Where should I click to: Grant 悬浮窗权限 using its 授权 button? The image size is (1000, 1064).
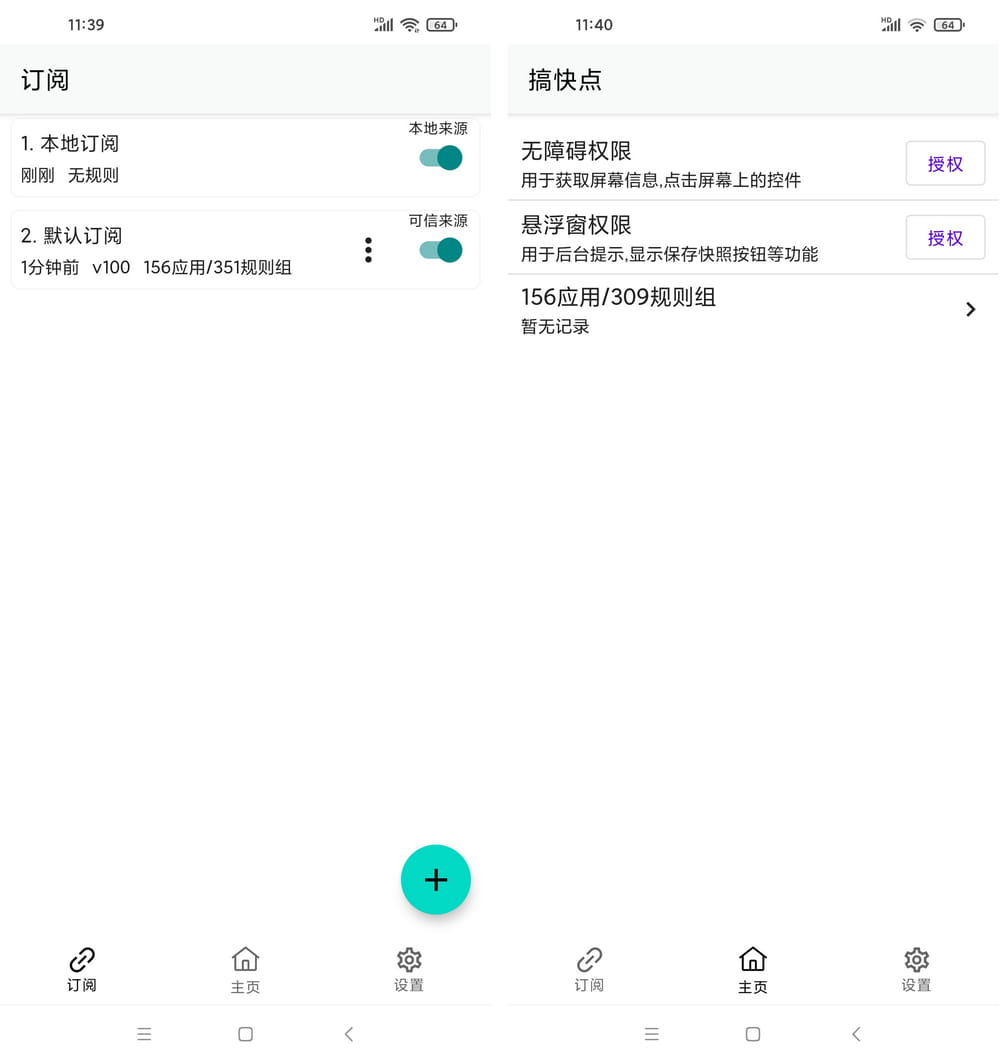pyautogui.click(x=945, y=237)
